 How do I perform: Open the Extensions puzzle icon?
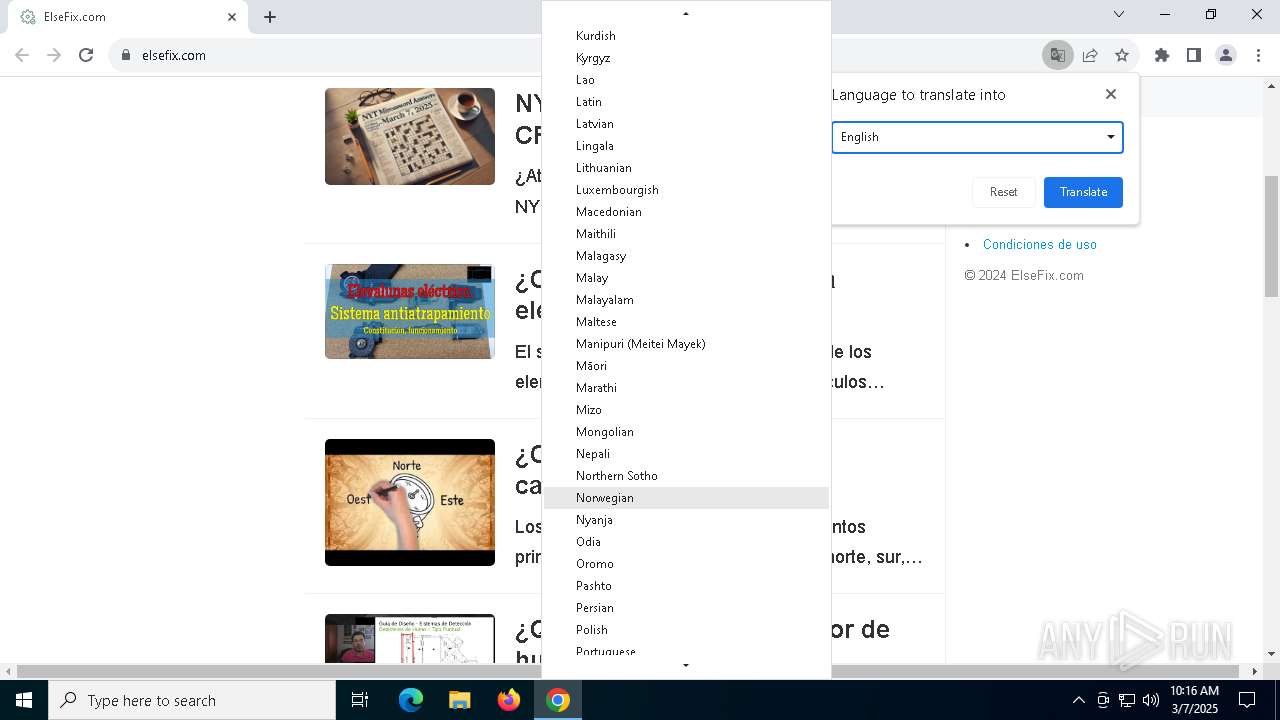coord(1162,55)
